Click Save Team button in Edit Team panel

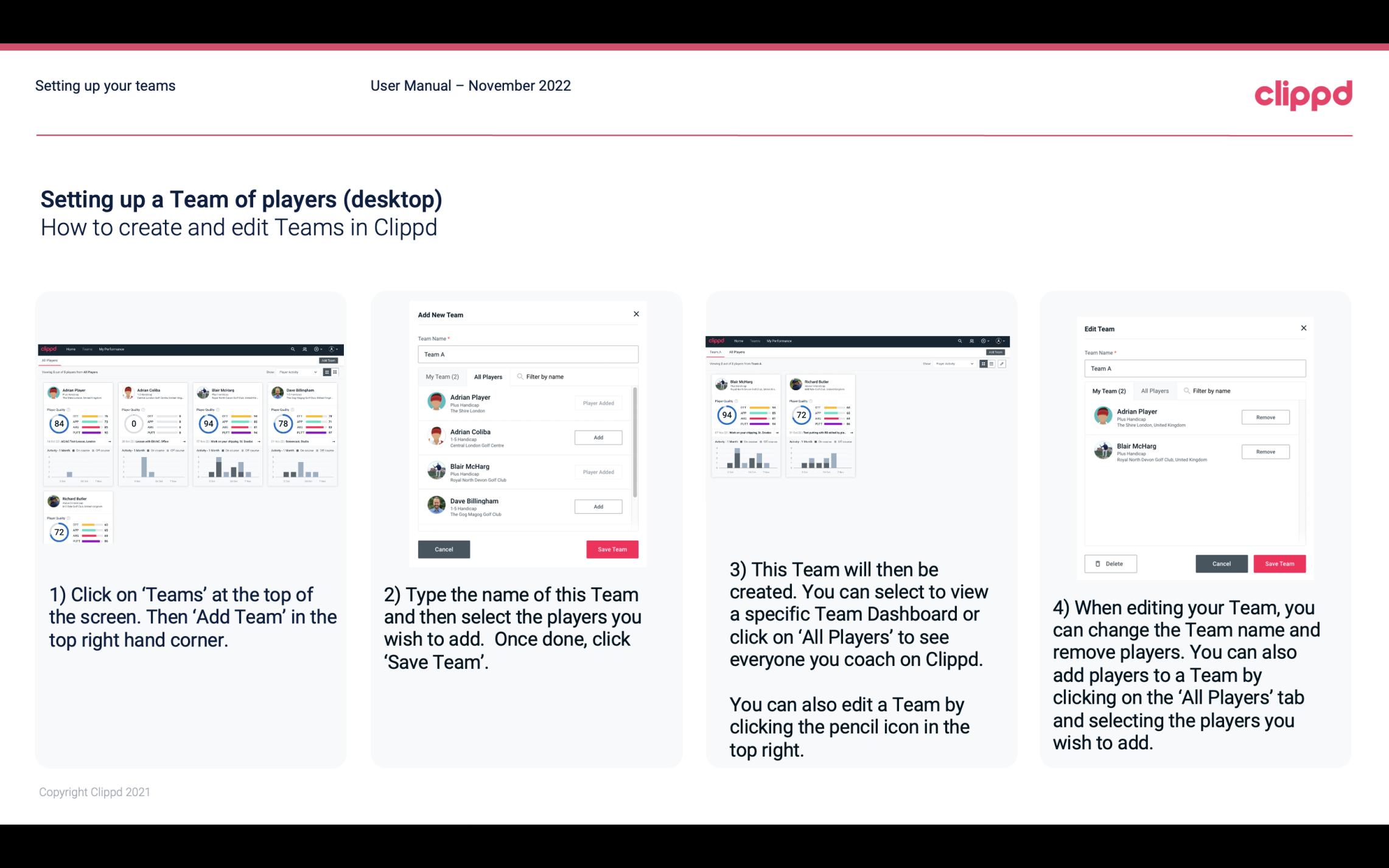[1280, 563]
